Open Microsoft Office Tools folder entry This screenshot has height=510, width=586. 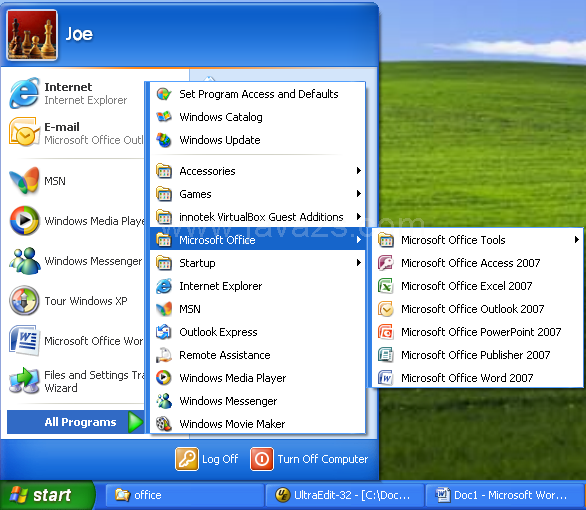pyautogui.click(x=478, y=240)
